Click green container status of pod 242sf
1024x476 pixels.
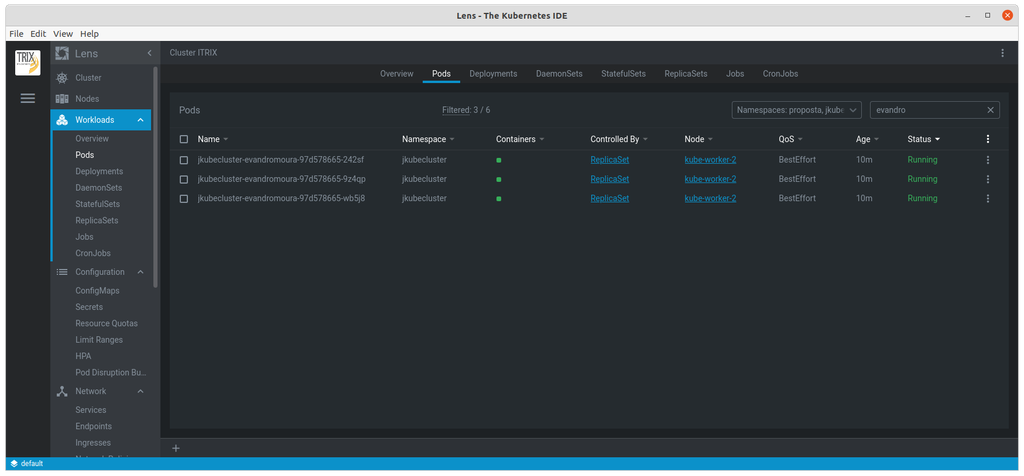499,160
